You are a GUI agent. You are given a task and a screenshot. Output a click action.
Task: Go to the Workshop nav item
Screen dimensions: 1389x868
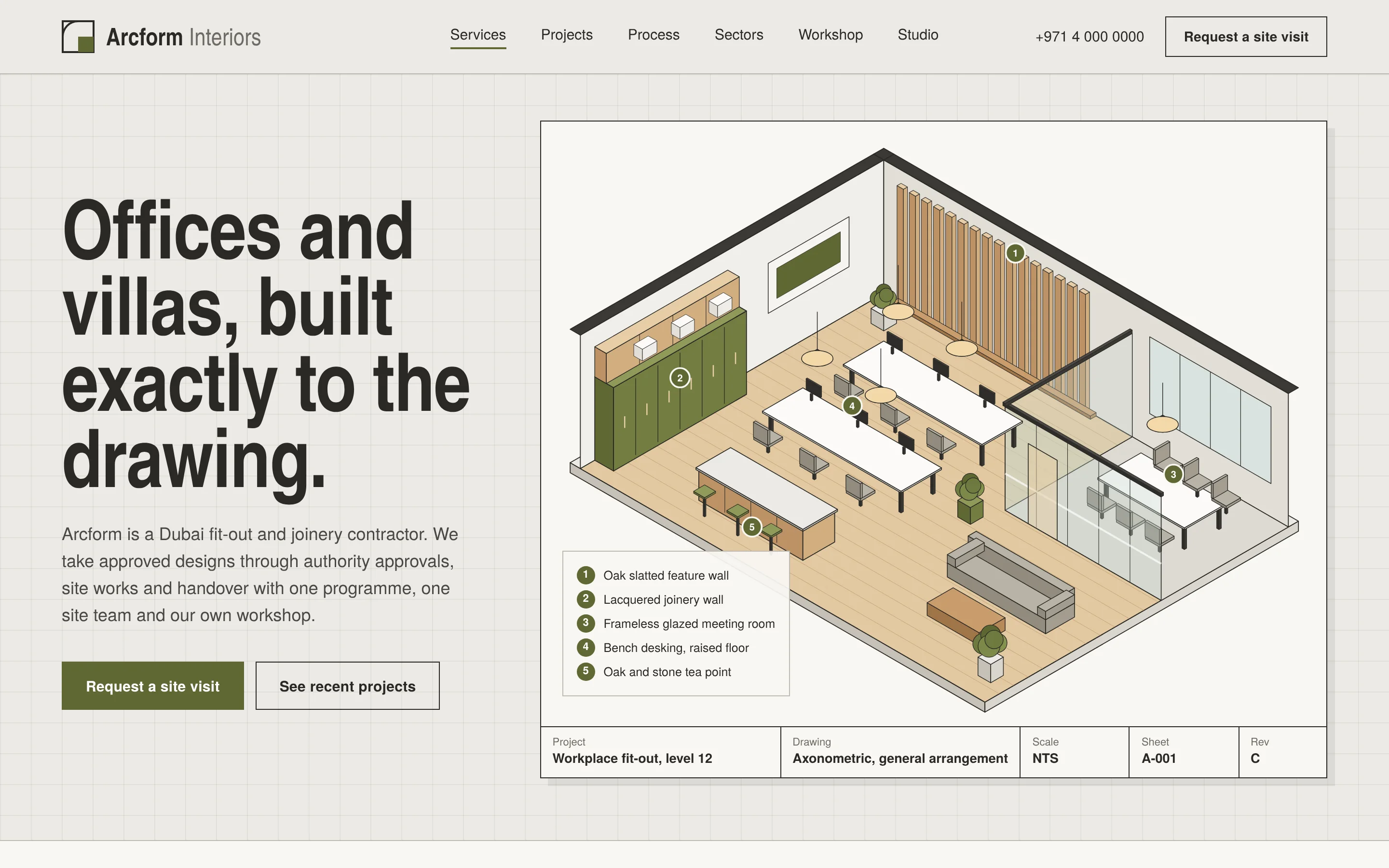click(x=831, y=35)
